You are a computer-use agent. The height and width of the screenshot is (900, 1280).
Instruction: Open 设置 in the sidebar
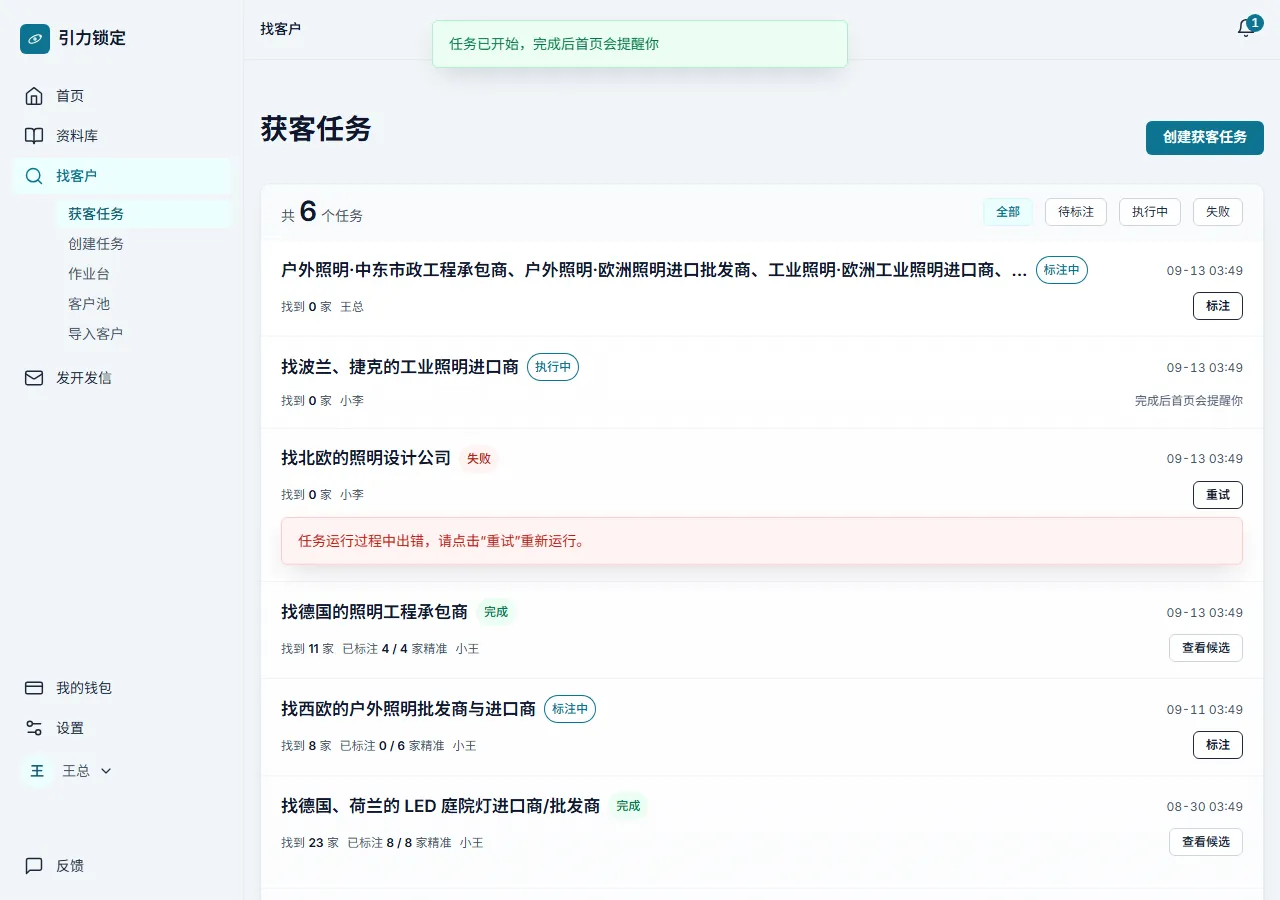coord(122,728)
